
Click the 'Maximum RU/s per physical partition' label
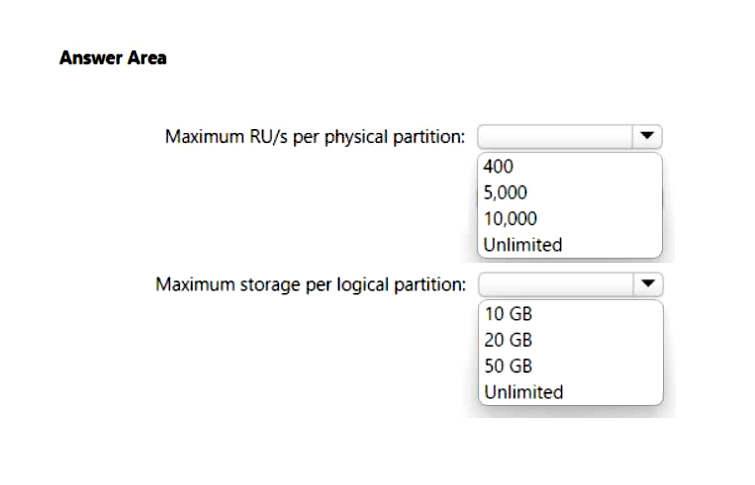315,136
